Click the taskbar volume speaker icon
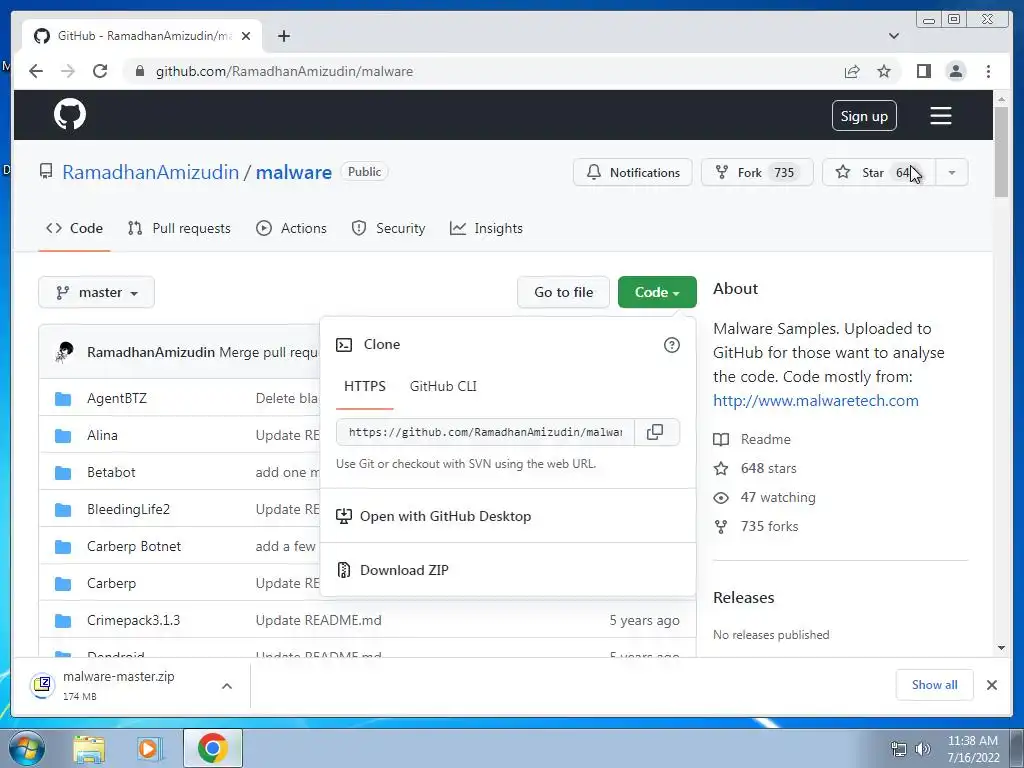This screenshot has height=768, width=1024. (x=923, y=749)
